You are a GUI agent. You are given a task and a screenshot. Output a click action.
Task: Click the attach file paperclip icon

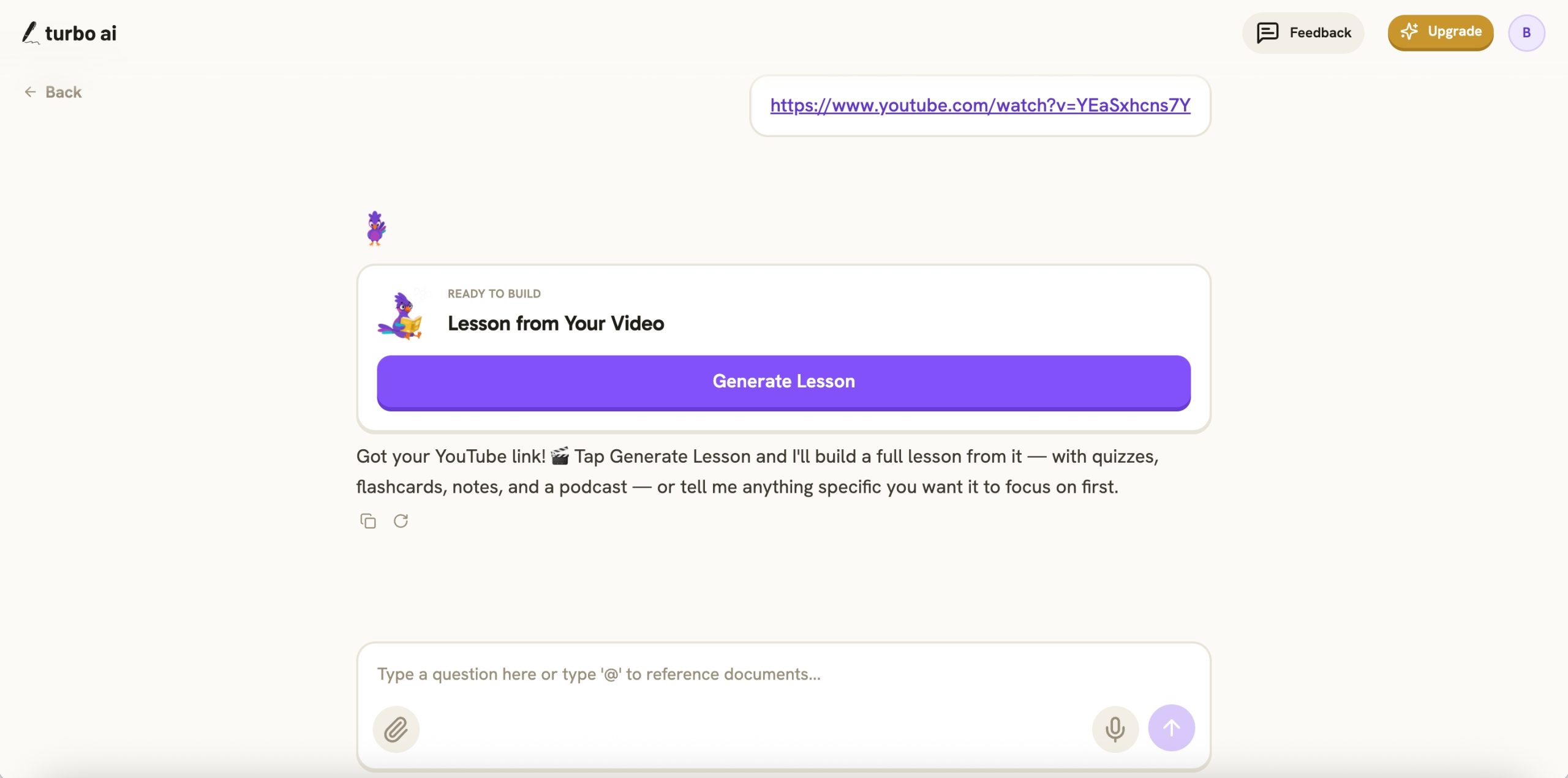pos(396,729)
